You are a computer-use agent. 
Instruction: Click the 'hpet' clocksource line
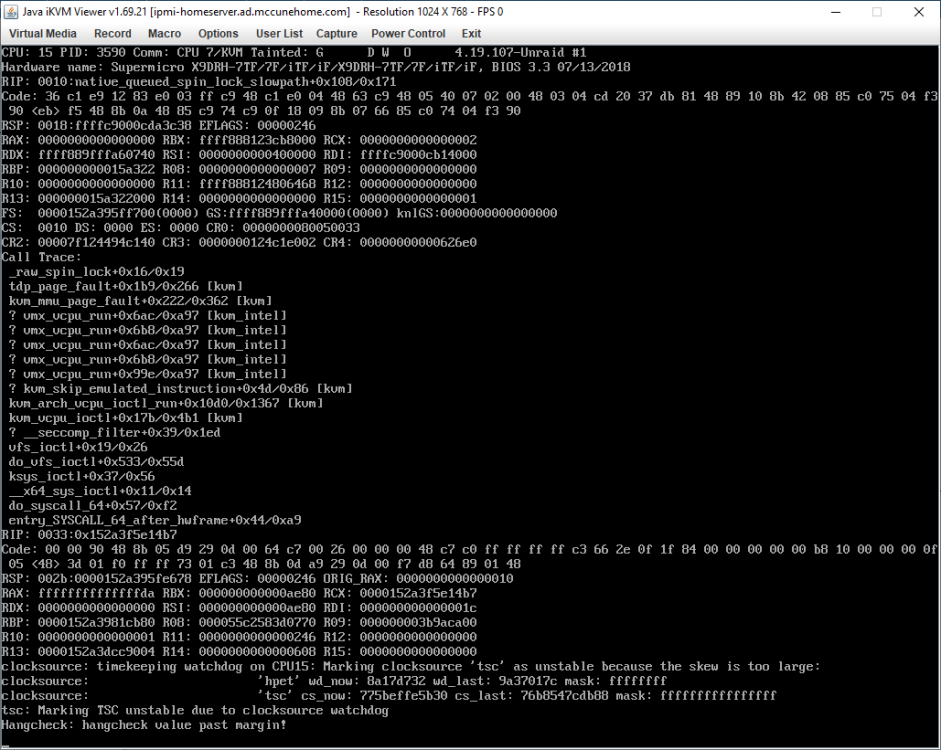[x=334, y=681]
